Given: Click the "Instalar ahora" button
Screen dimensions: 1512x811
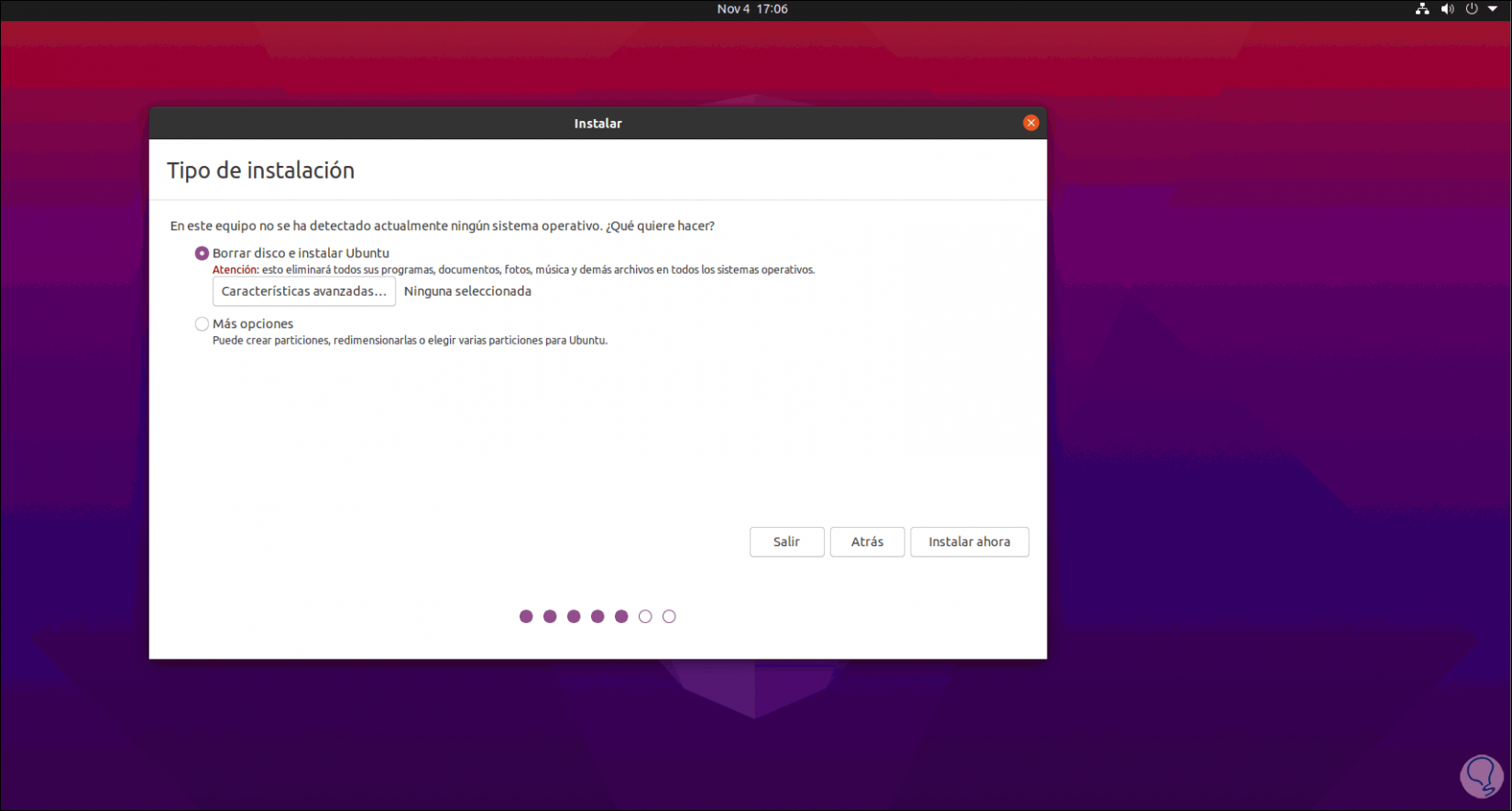Looking at the screenshot, I should click(970, 542).
